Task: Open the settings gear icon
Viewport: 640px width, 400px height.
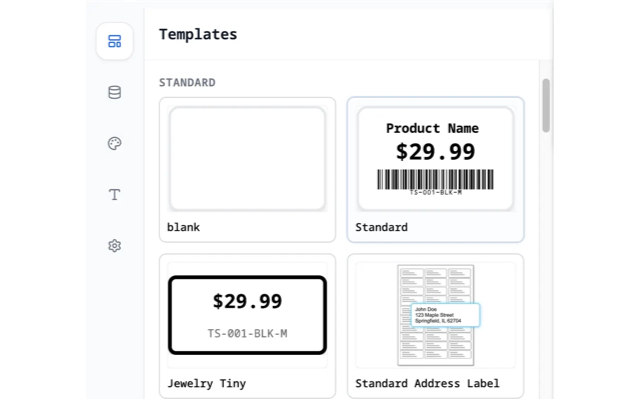Action: point(114,246)
